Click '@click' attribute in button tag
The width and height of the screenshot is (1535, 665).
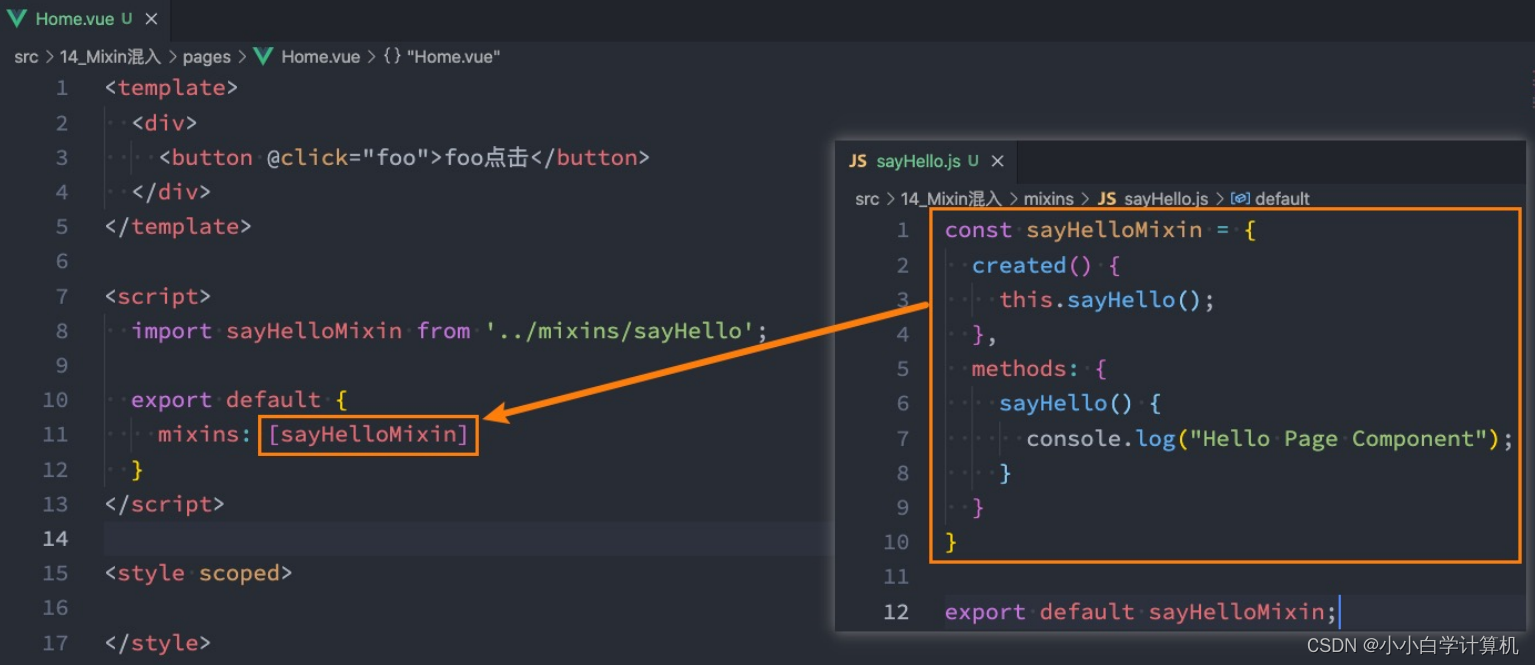coord(307,158)
